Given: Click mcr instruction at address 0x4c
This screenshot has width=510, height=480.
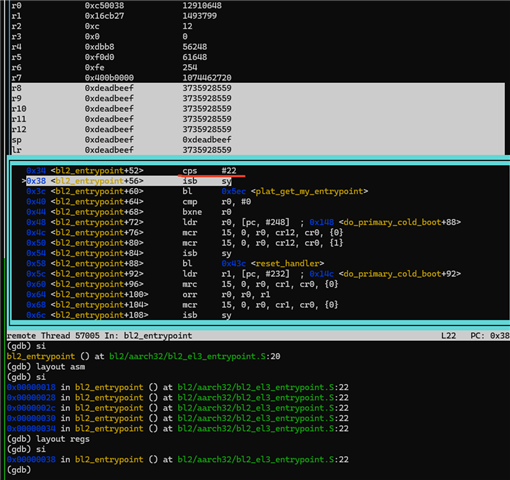Looking at the screenshot, I should point(190,233).
